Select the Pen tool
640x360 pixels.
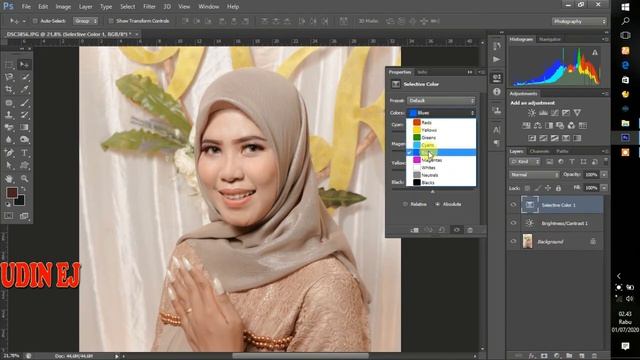coord(9,153)
